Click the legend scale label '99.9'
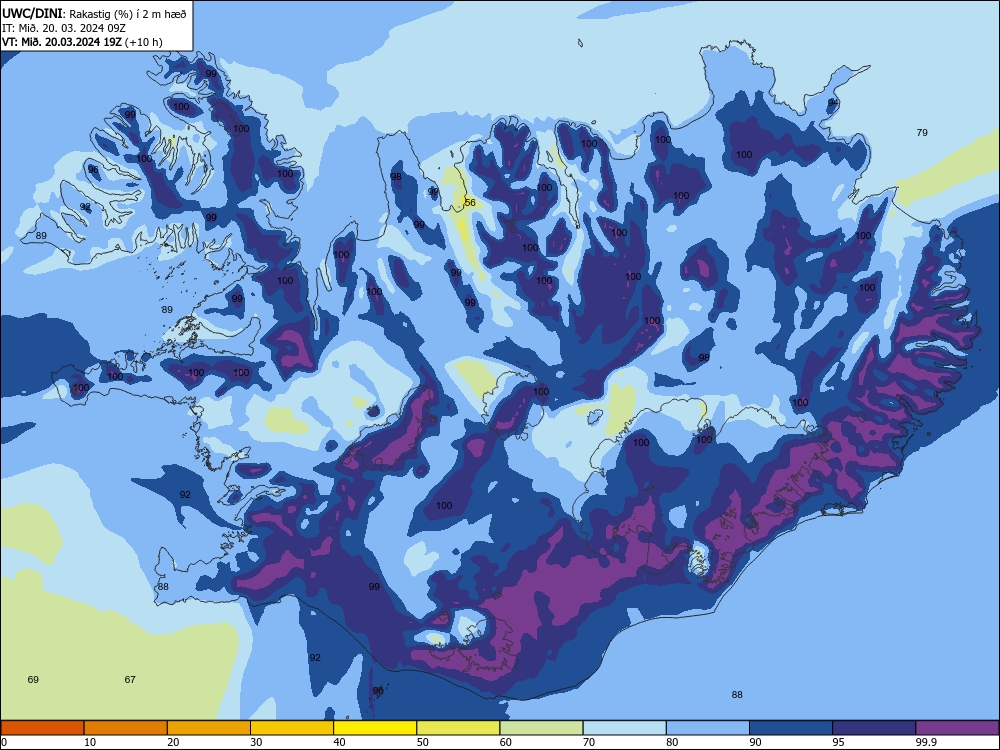Image resolution: width=1000 pixels, height=750 pixels. [x=925, y=742]
